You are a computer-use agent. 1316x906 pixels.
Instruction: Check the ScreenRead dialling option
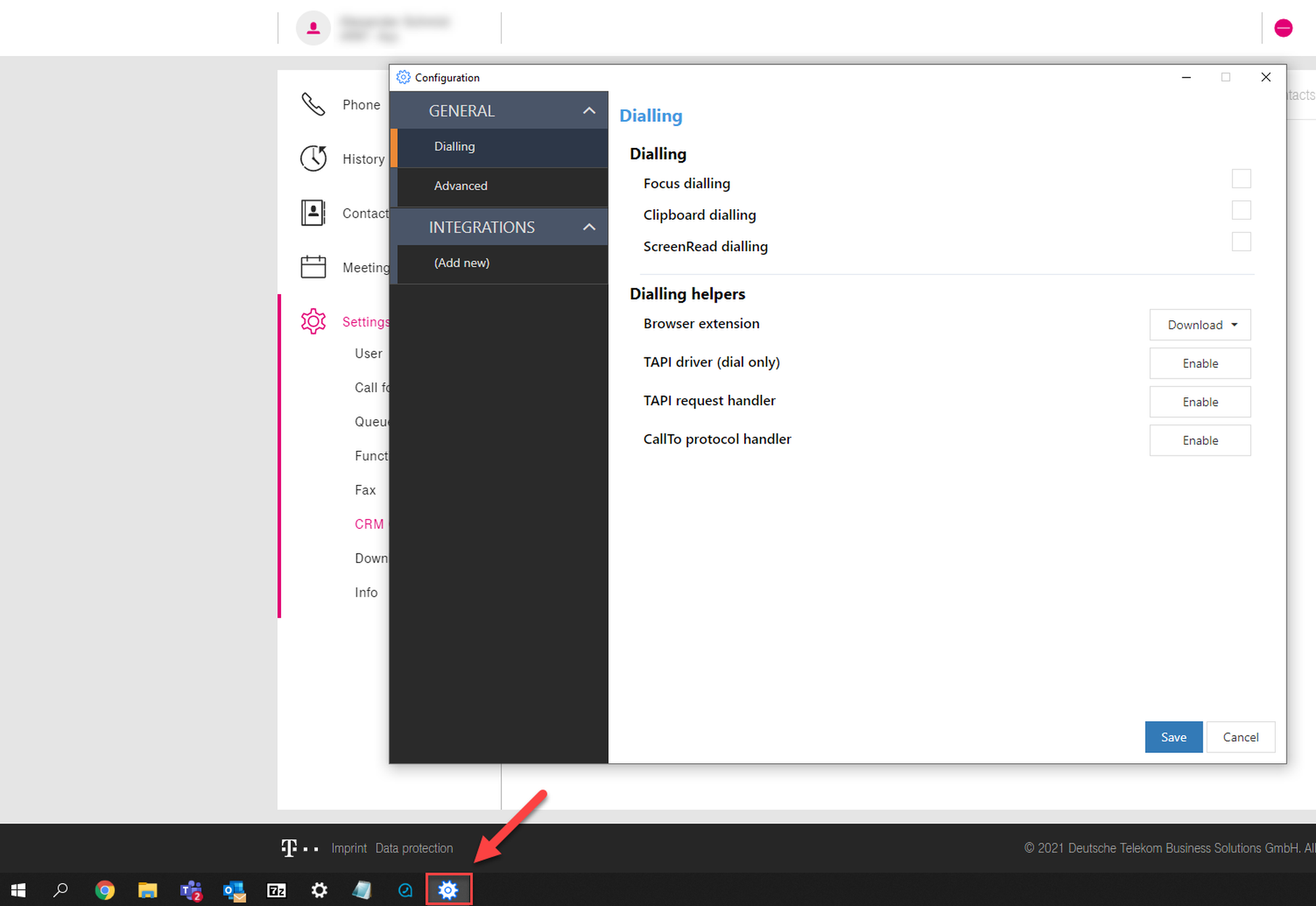[x=1241, y=241]
